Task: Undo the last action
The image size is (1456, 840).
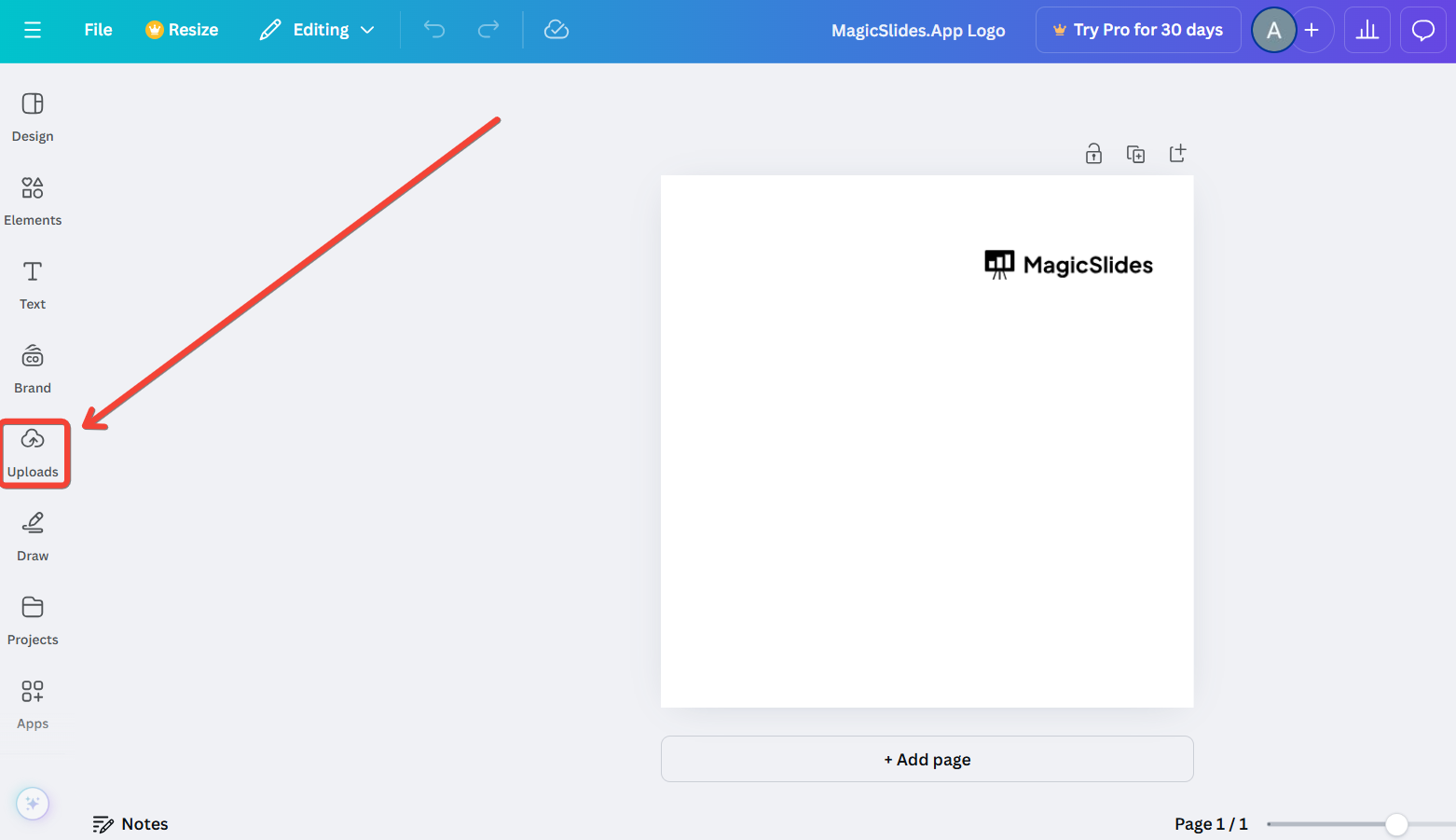Action: pos(434,30)
